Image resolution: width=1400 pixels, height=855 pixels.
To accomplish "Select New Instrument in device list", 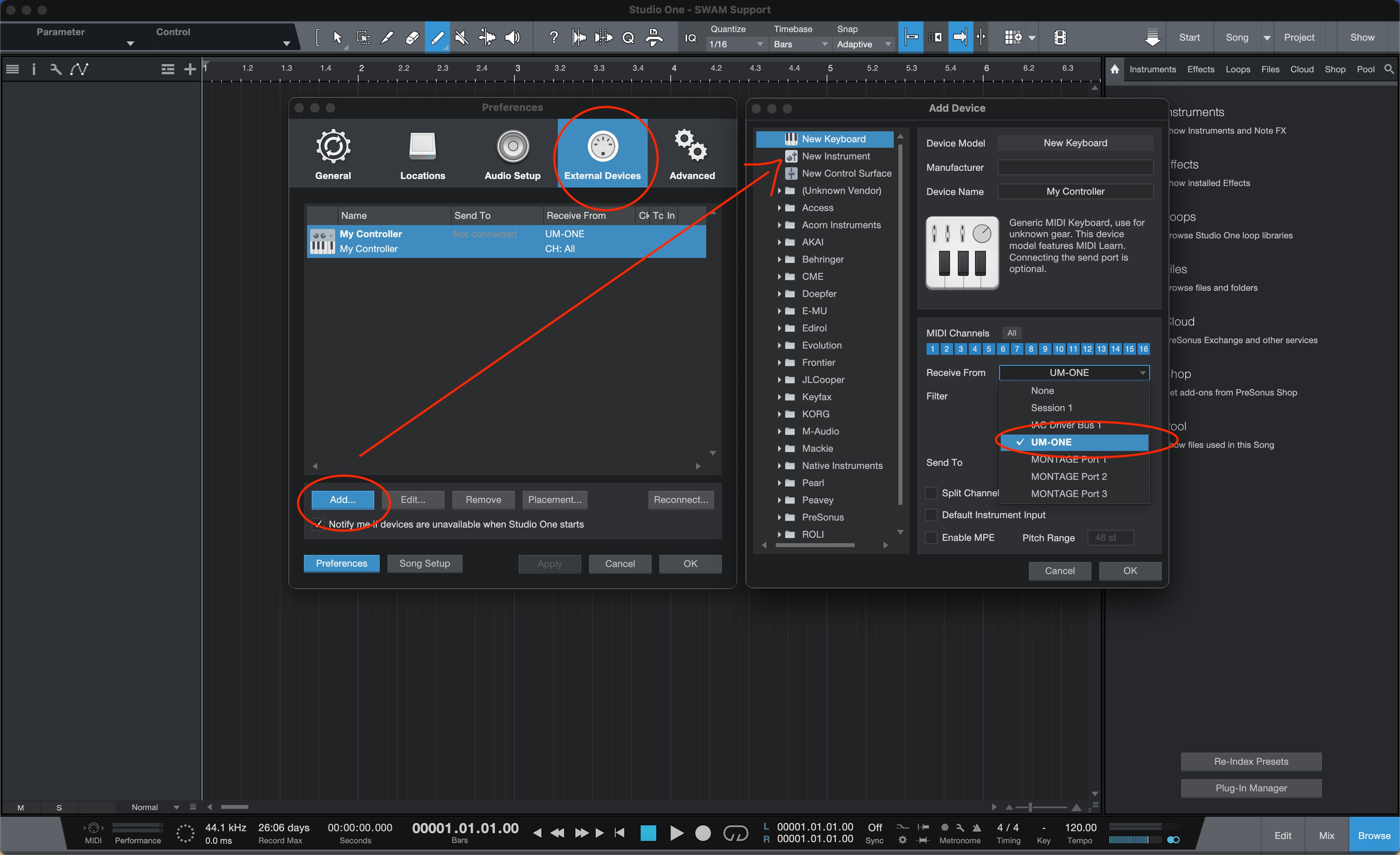I will click(835, 156).
